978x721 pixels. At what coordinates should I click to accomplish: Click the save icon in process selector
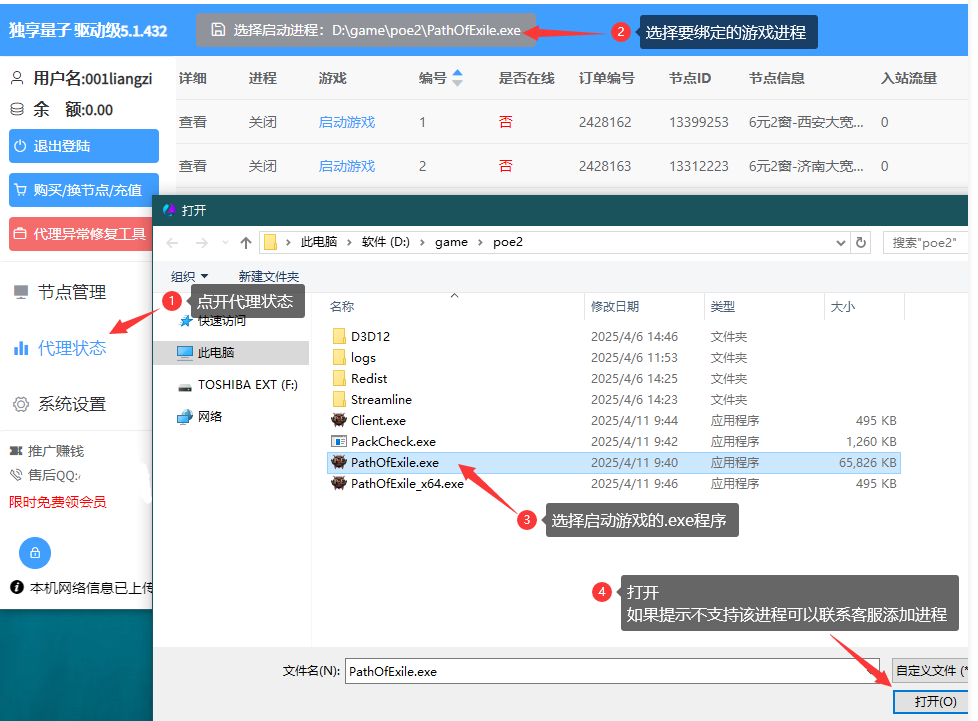click(x=218, y=29)
